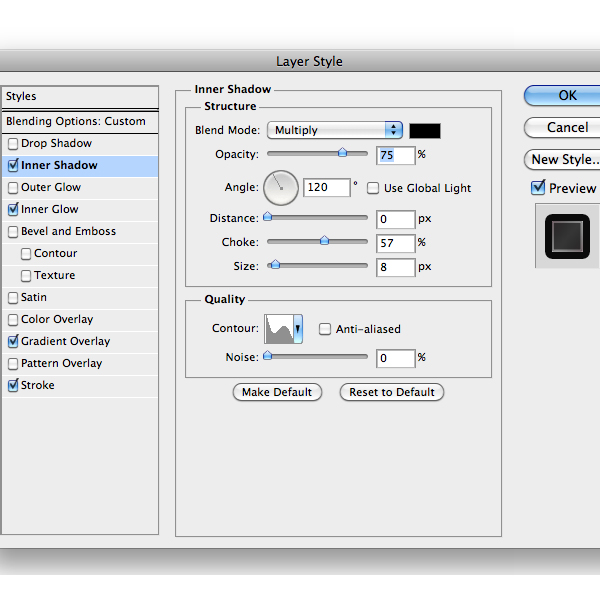Screen dimensions: 600x600
Task: Open the Contour picker dropdown arrow
Action: tap(298, 329)
